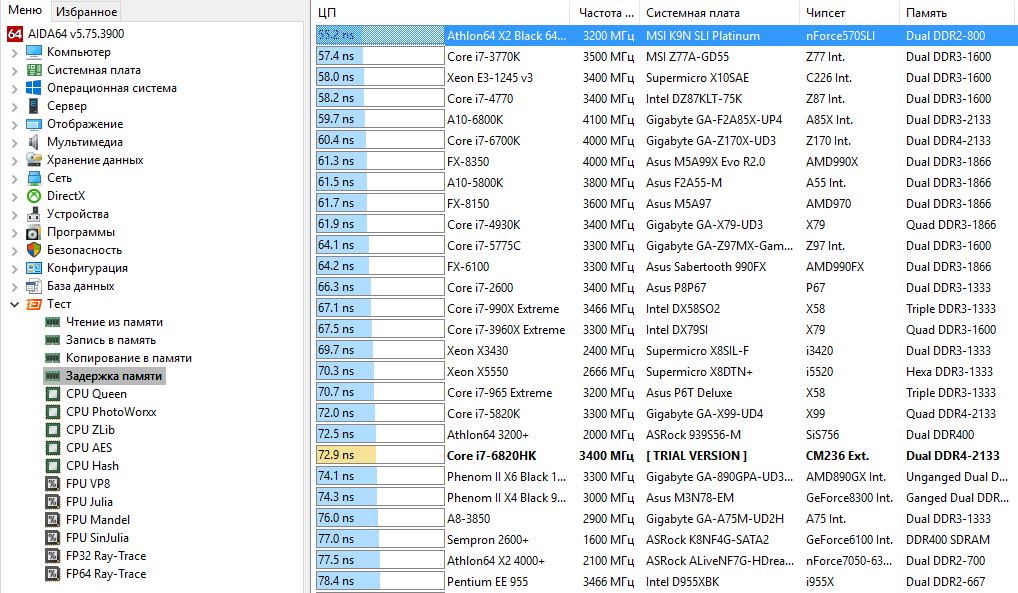
Task: Click the Сервер tower icon
Action: tap(34, 106)
